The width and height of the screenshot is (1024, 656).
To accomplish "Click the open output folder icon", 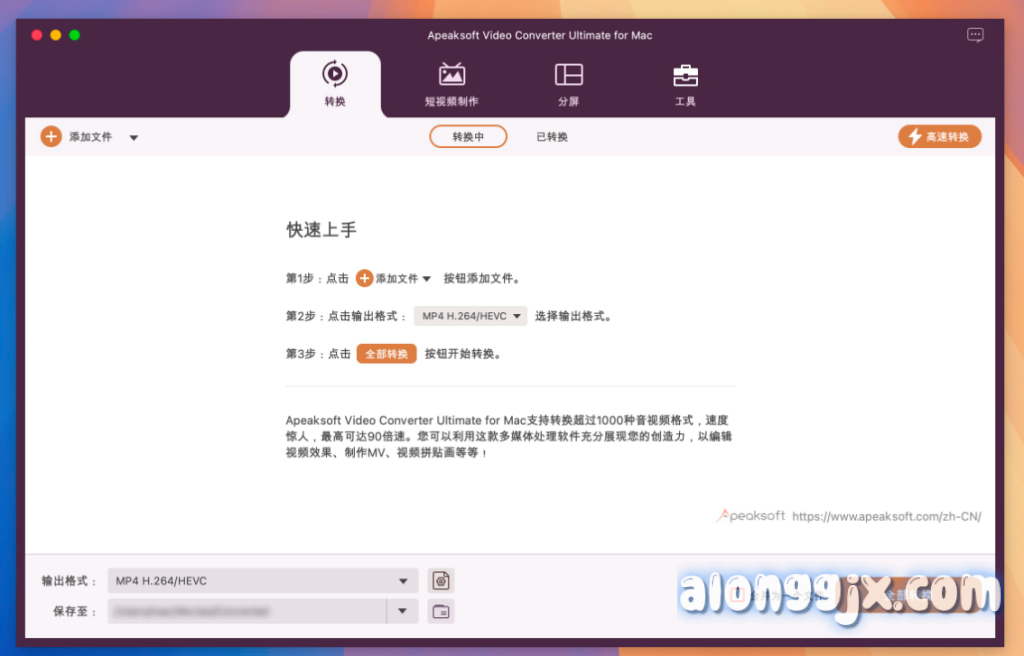I will [441, 611].
